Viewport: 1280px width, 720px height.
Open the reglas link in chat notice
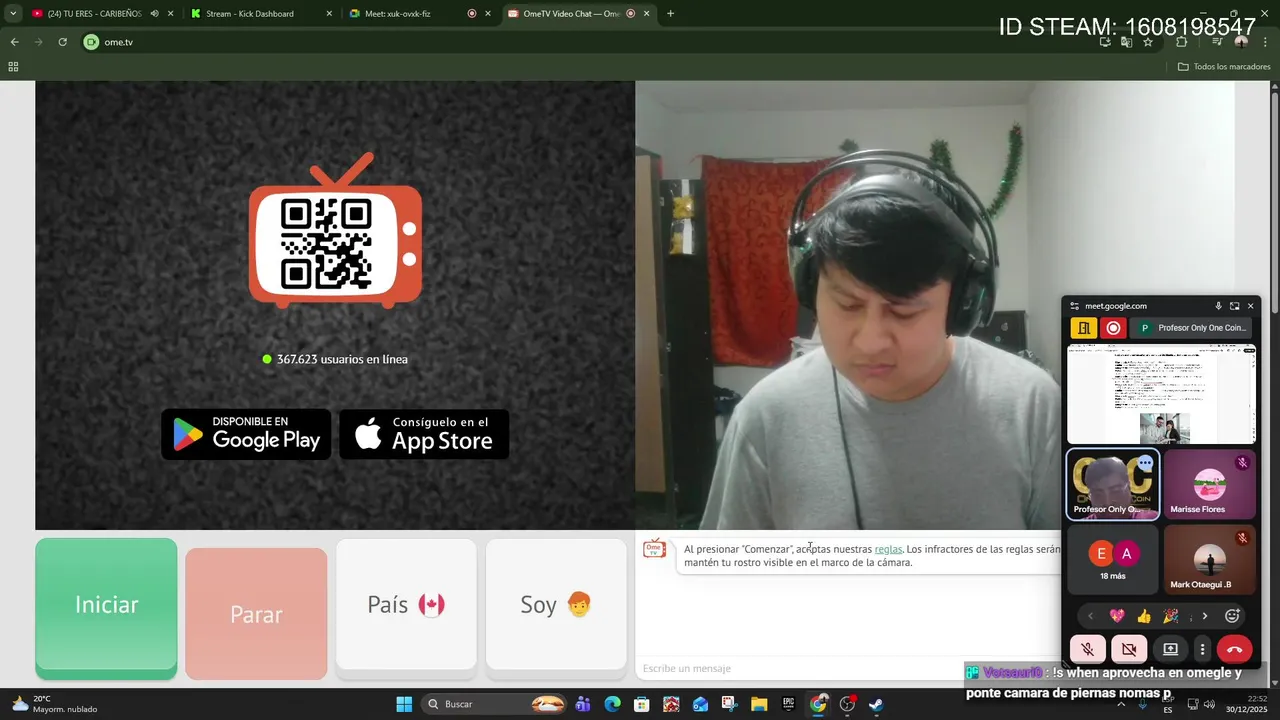coord(888,549)
